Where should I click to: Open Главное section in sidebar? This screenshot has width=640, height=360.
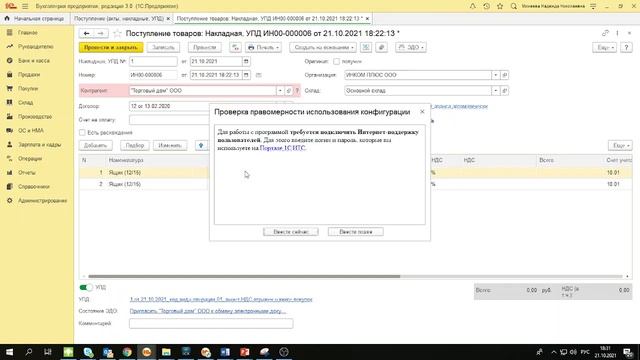click(27, 33)
